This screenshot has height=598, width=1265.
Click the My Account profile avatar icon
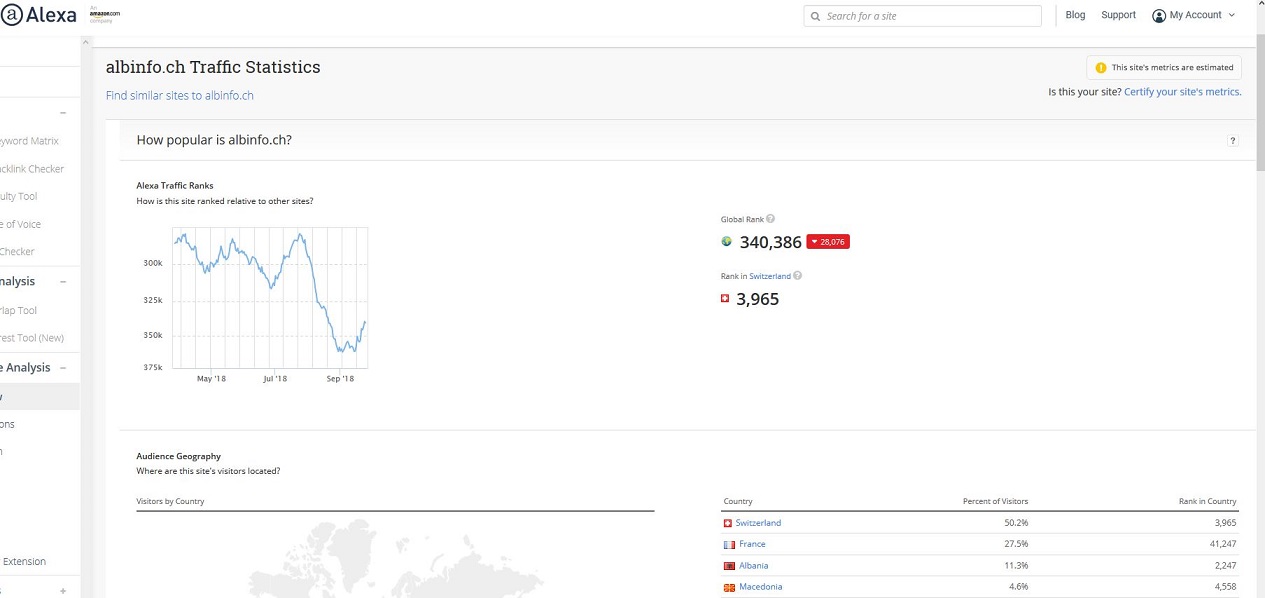[x=1159, y=15]
